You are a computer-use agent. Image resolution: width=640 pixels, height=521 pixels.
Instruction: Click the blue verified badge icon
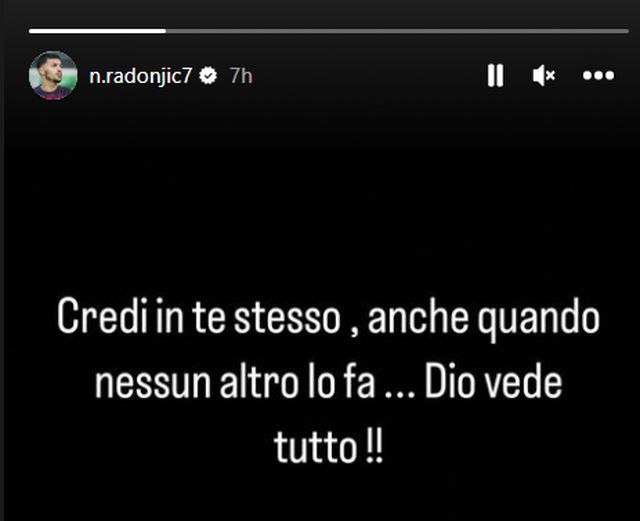(208, 76)
